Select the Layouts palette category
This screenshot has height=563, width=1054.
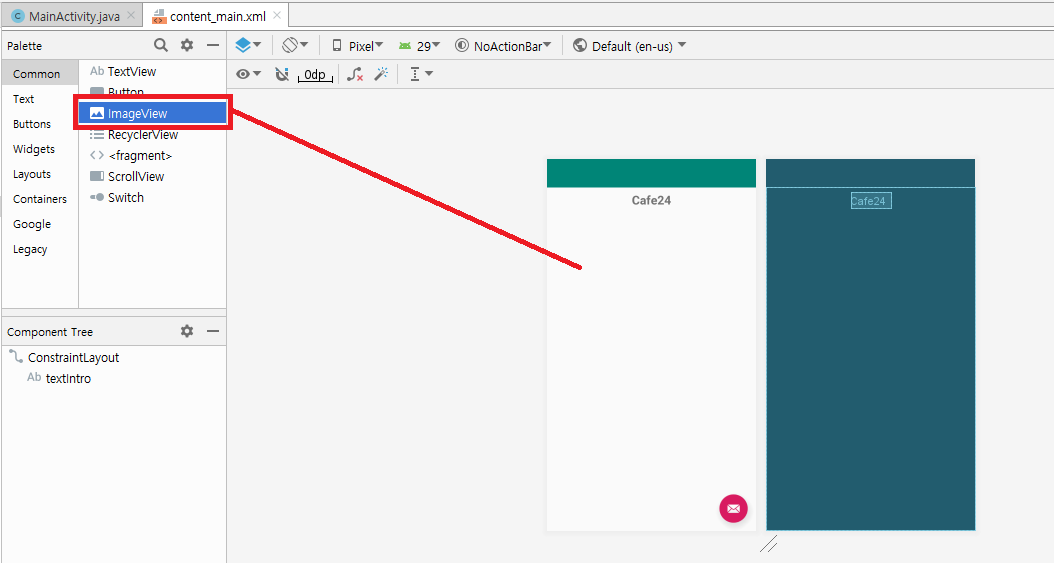pos(40,174)
